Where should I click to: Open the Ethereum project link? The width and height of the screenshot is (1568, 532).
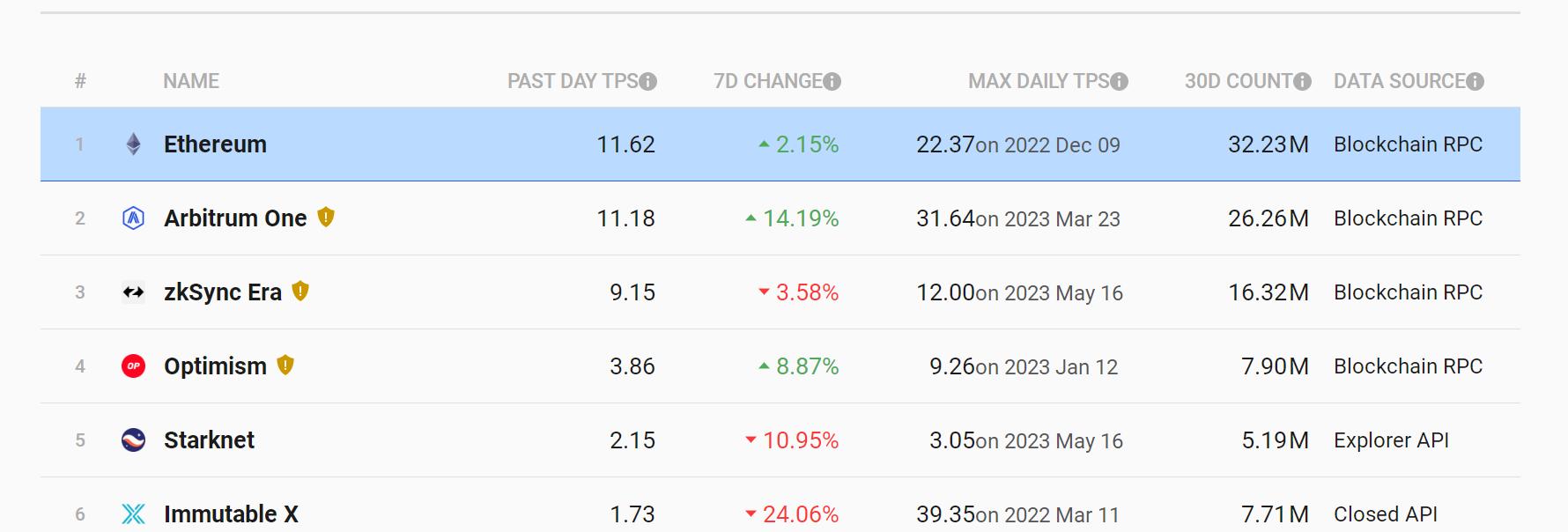tap(215, 144)
